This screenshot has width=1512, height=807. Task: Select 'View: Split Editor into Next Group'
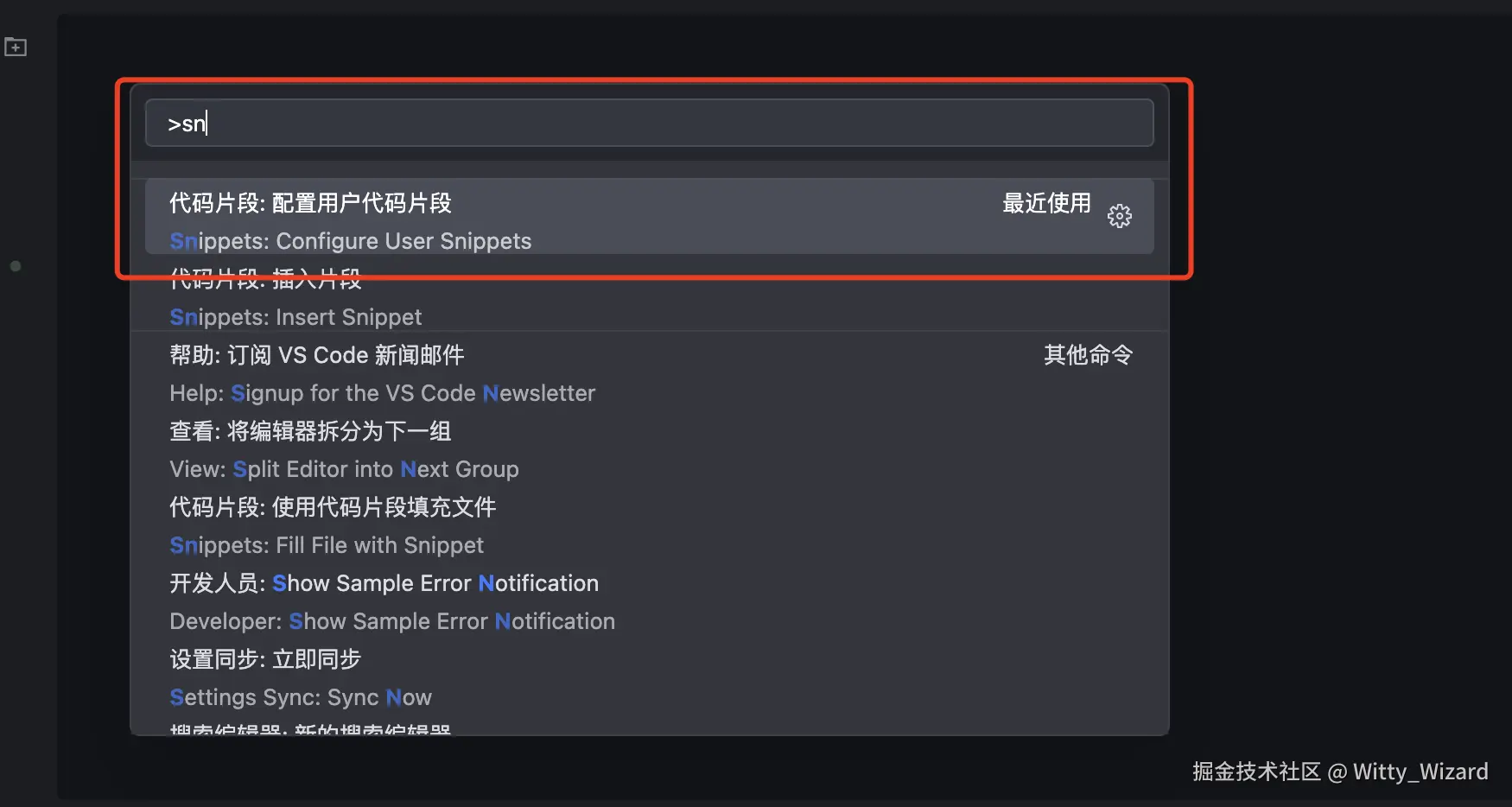(x=344, y=469)
